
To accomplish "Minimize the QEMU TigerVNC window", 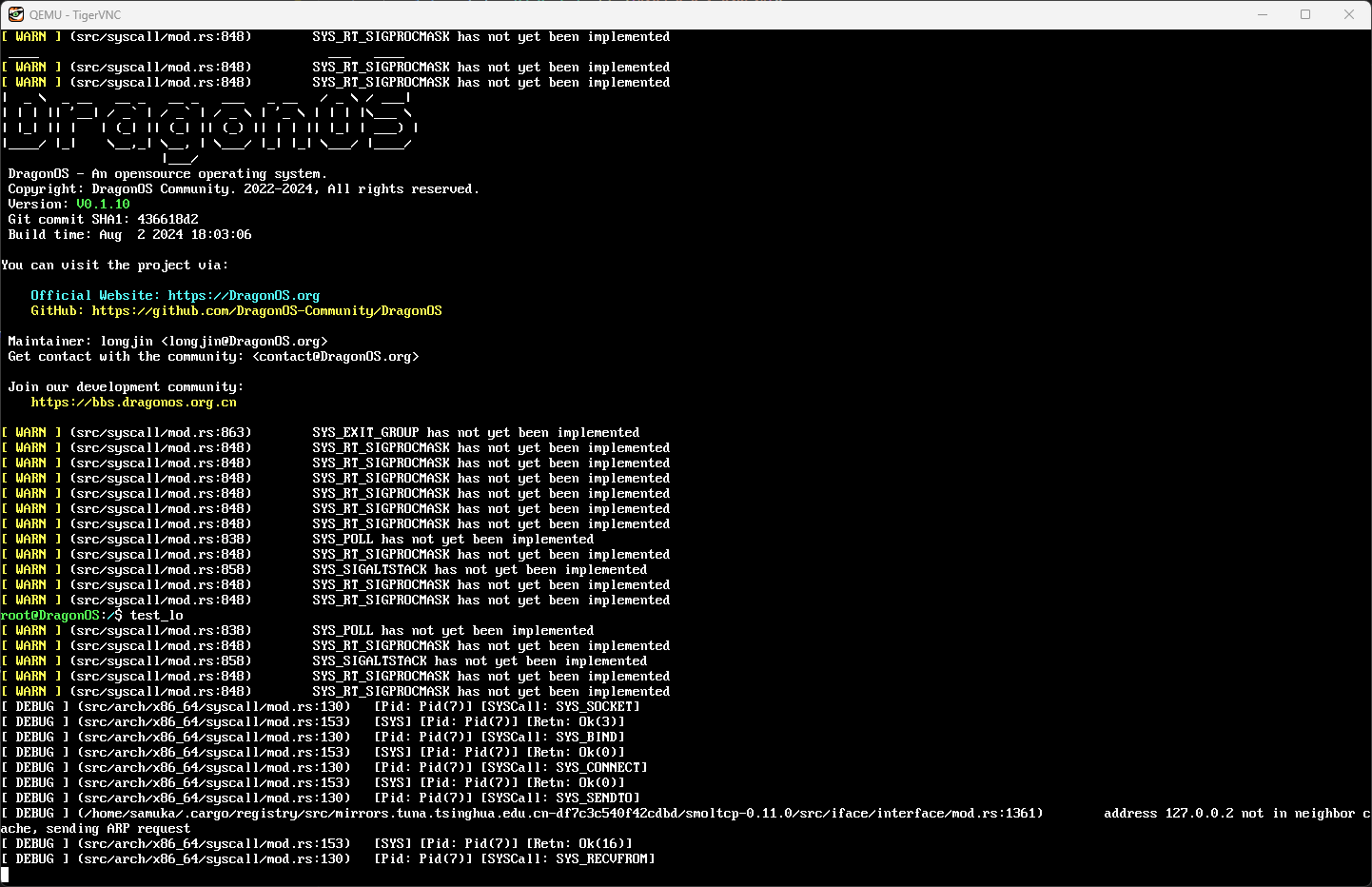I will coord(1263,14).
